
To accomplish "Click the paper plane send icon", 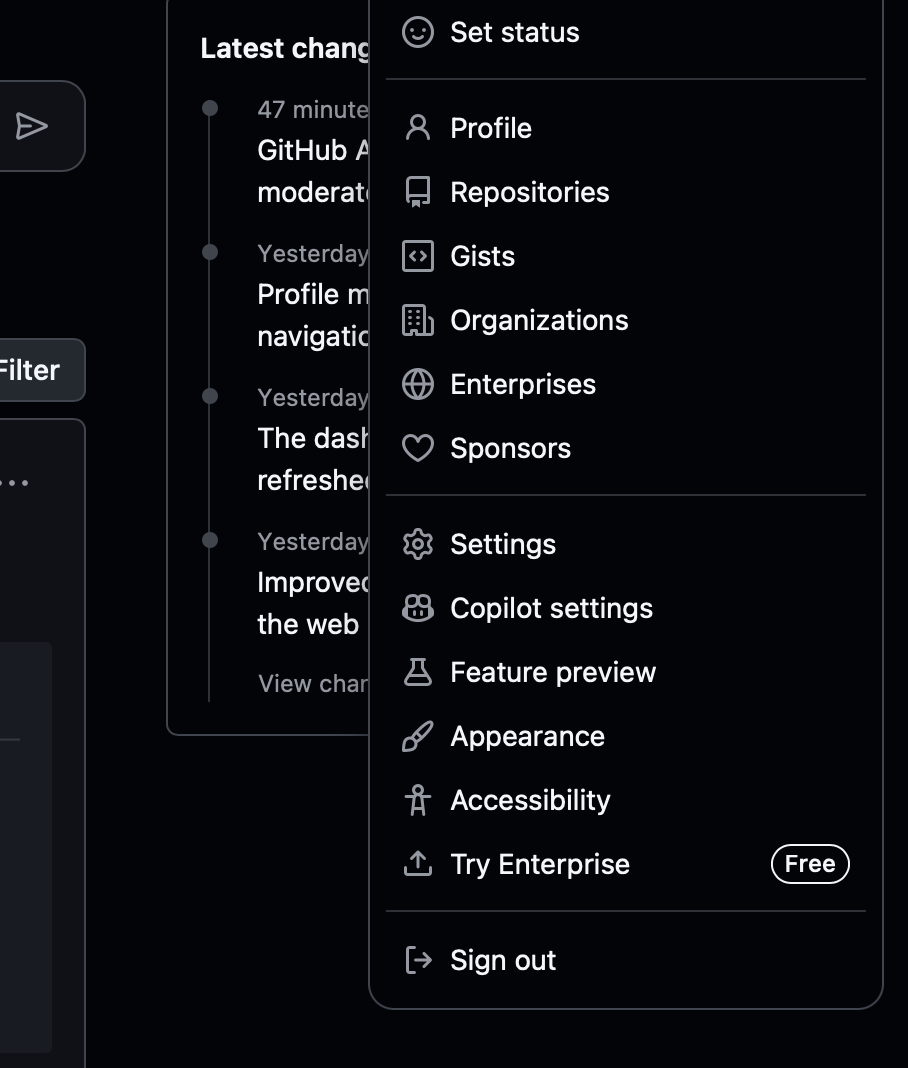I will [x=31, y=126].
